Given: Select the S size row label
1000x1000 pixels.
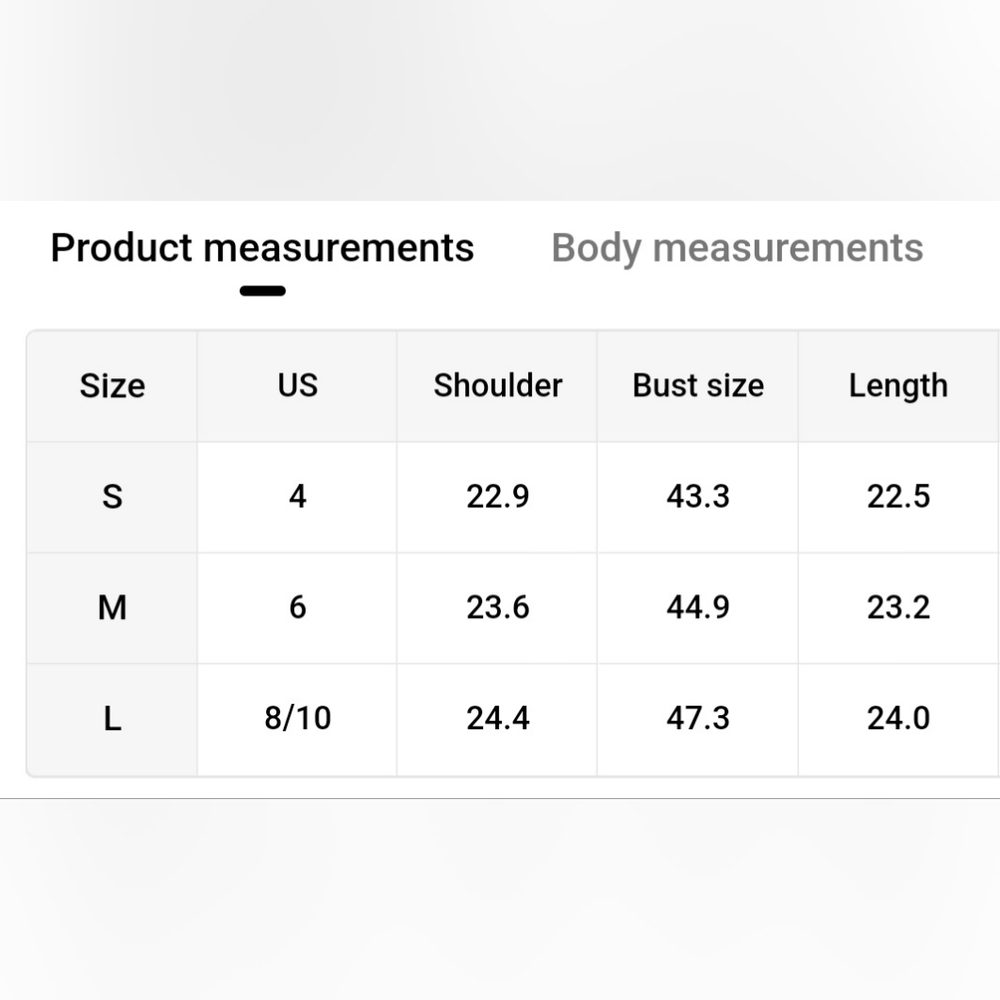Looking at the screenshot, I should 112,497.
